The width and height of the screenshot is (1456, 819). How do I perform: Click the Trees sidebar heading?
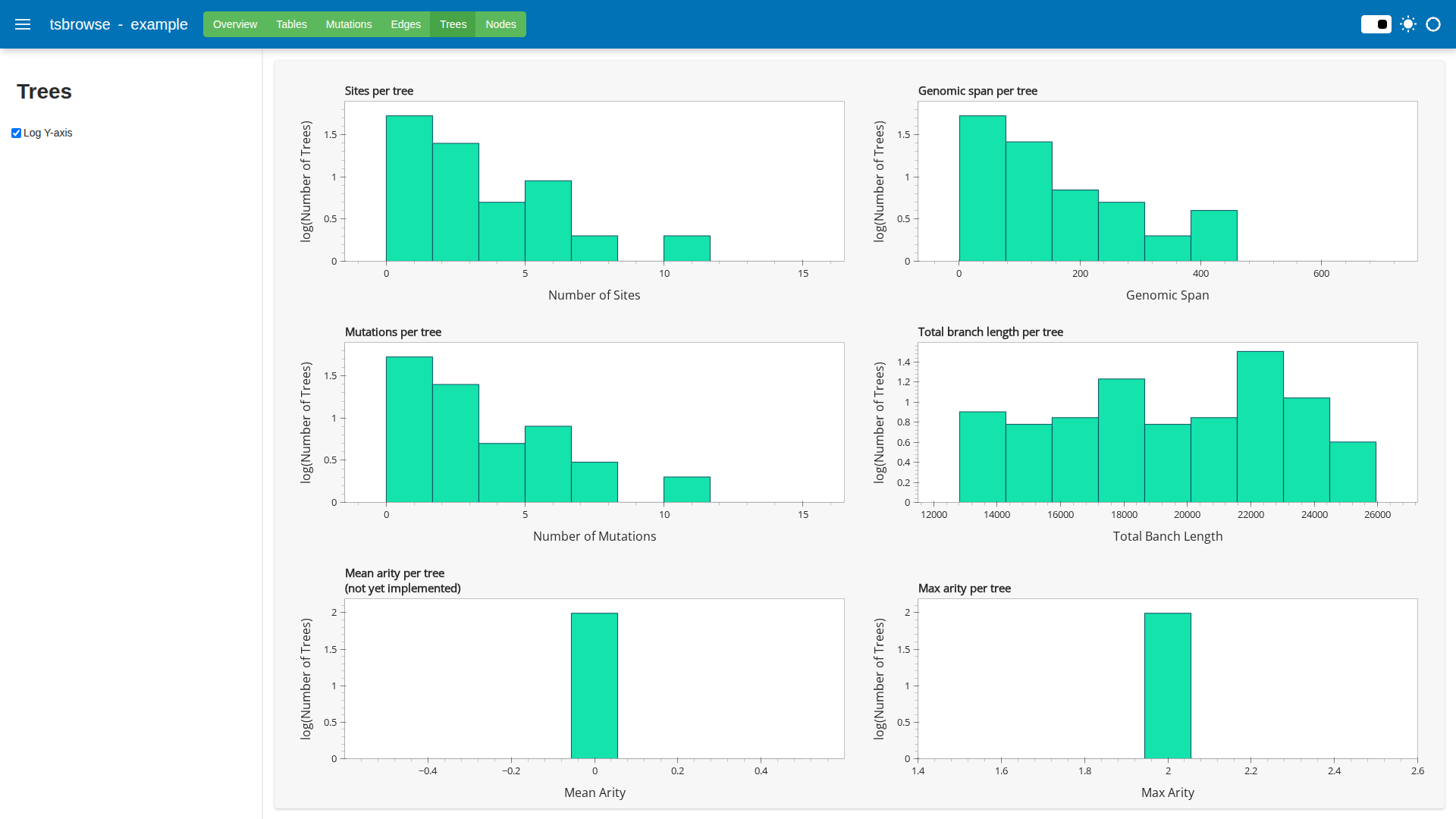point(44,92)
